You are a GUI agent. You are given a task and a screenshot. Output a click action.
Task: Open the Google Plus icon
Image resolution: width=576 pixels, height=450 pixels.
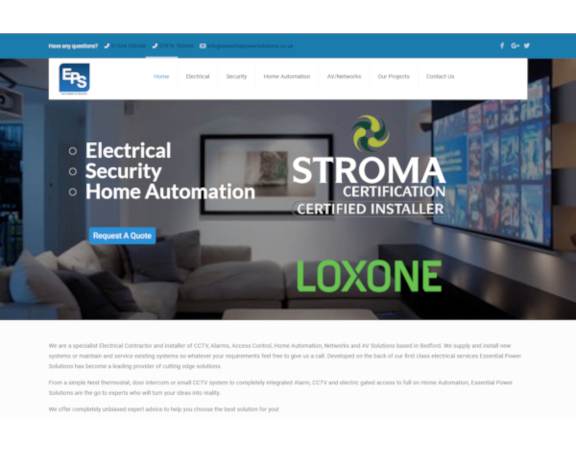tap(515, 46)
